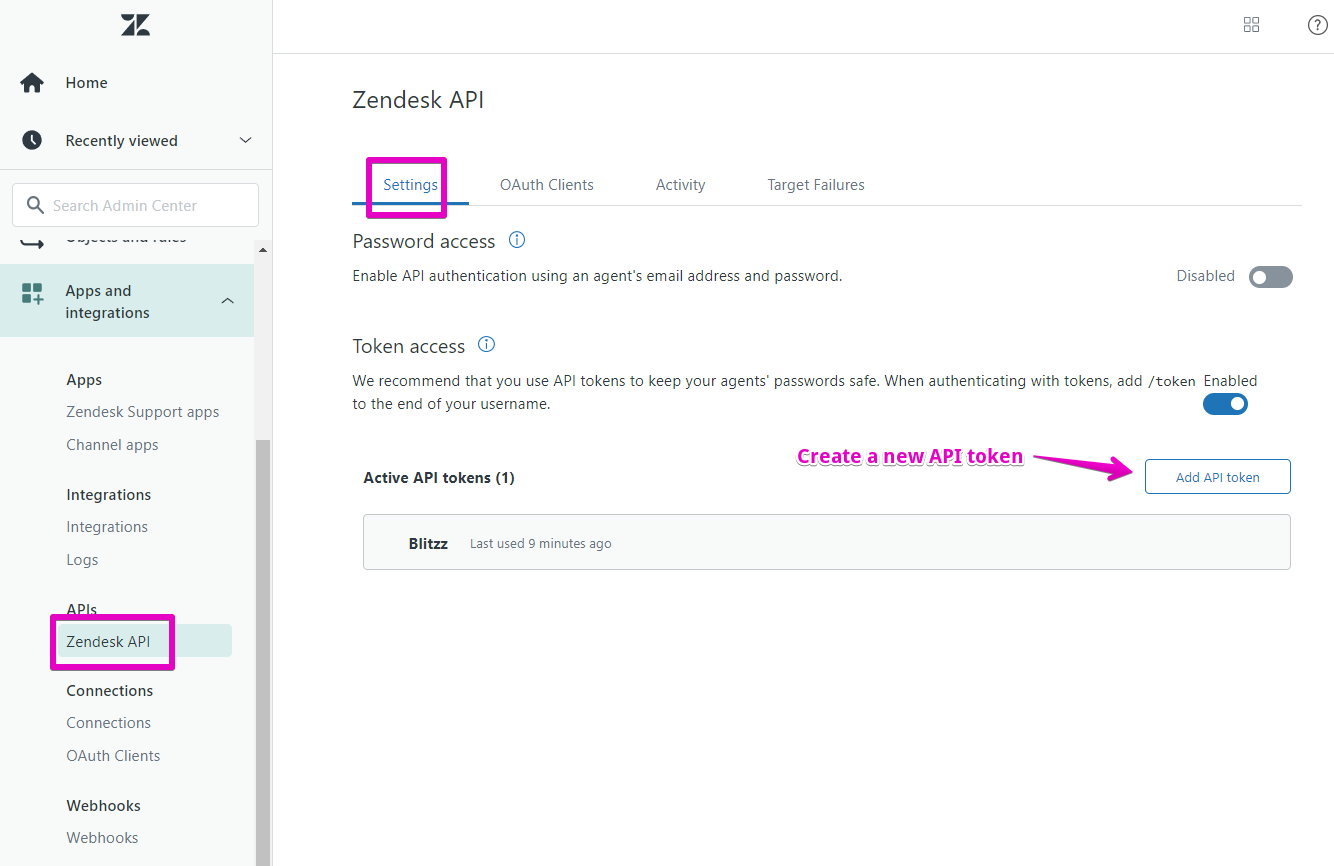Click the Apps and integrations grid icon
This screenshot has width=1334, height=866.
click(x=32, y=293)
